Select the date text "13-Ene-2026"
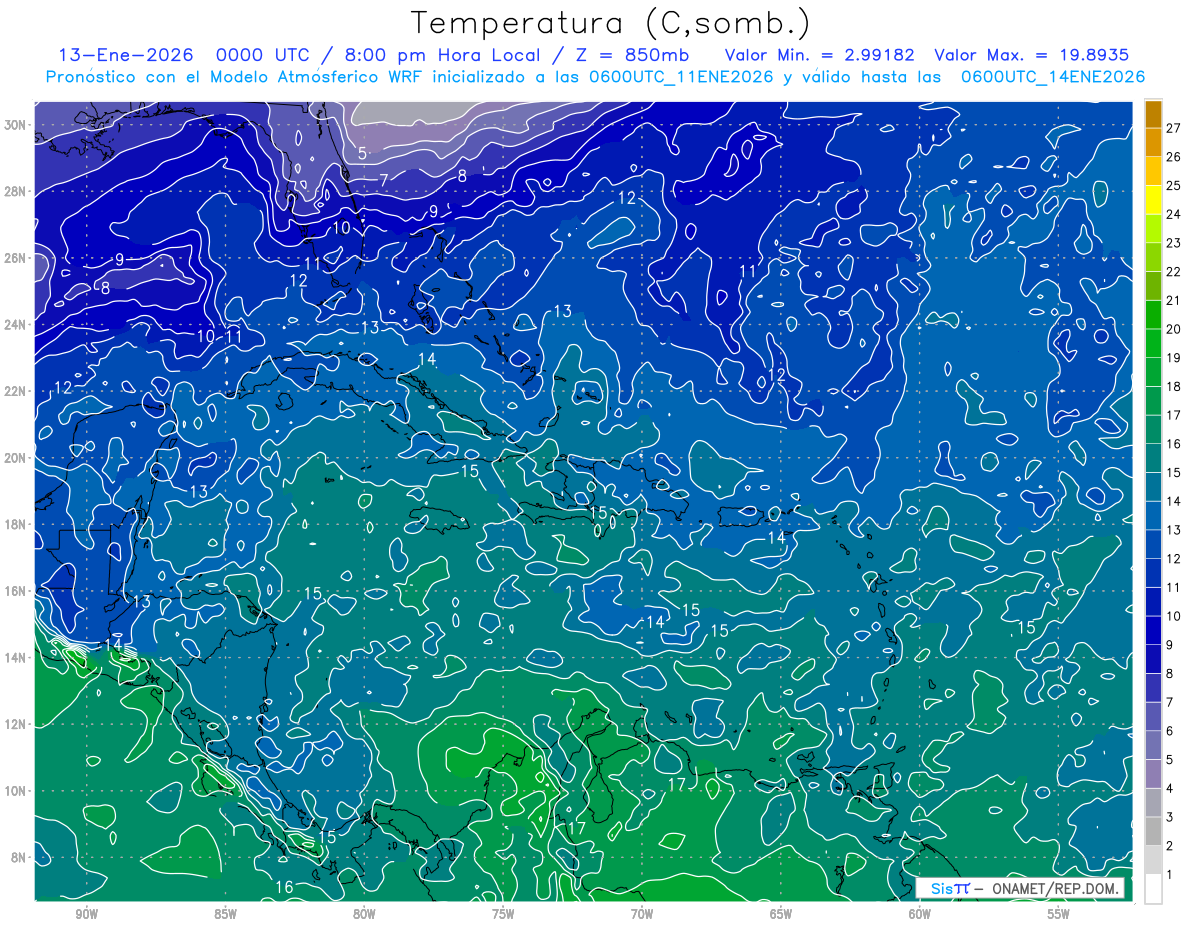The image size is (1200, 927). (x=125, y=56)
